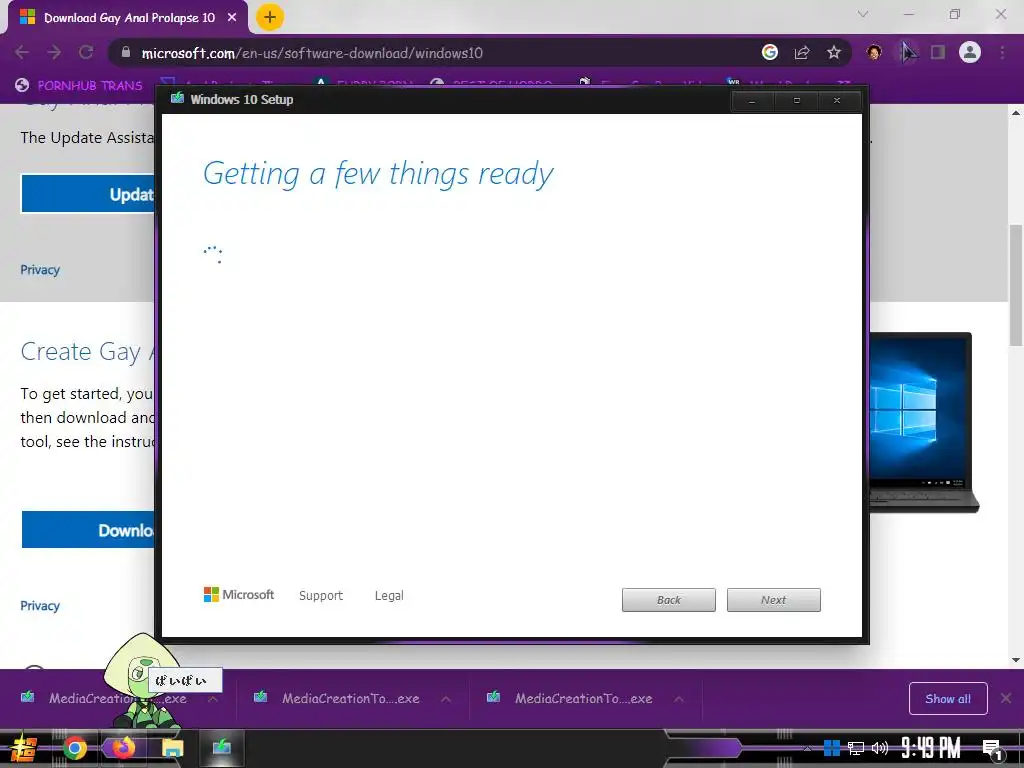Screen dimensions: 1024x768
Task: Open Google Chrome from the taskbar
Action: tap(74, 748)
